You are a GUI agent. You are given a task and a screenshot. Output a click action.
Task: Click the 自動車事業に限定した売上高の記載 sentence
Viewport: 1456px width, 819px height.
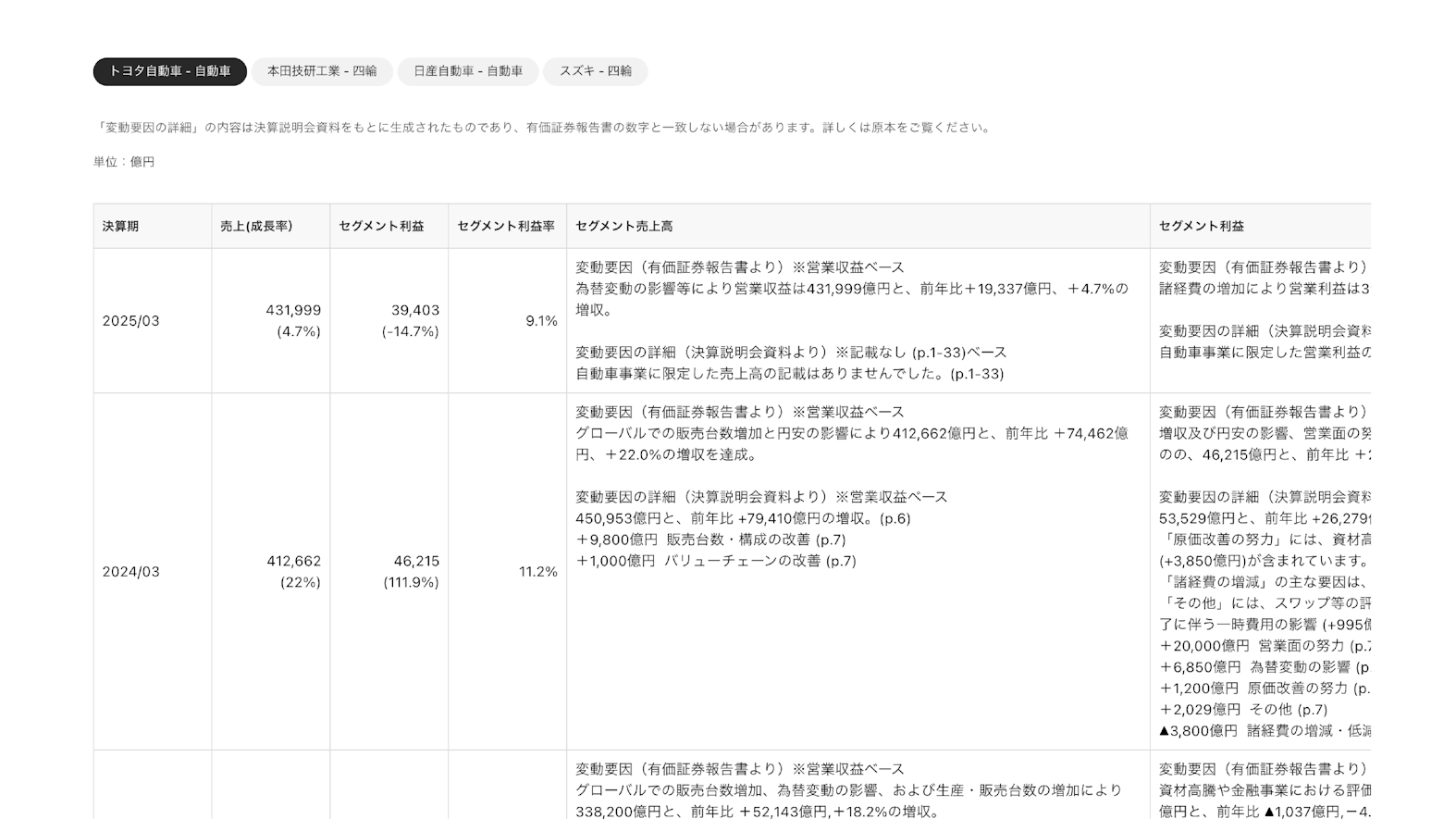tap(789, 374)
